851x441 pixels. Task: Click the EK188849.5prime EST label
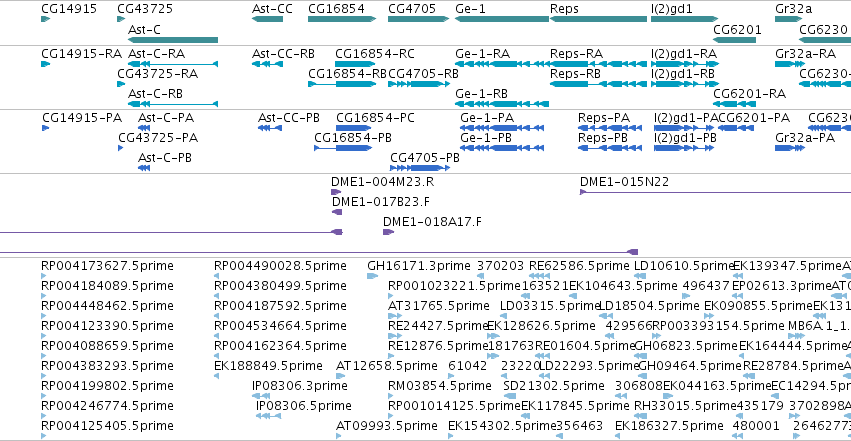point(268,366)
